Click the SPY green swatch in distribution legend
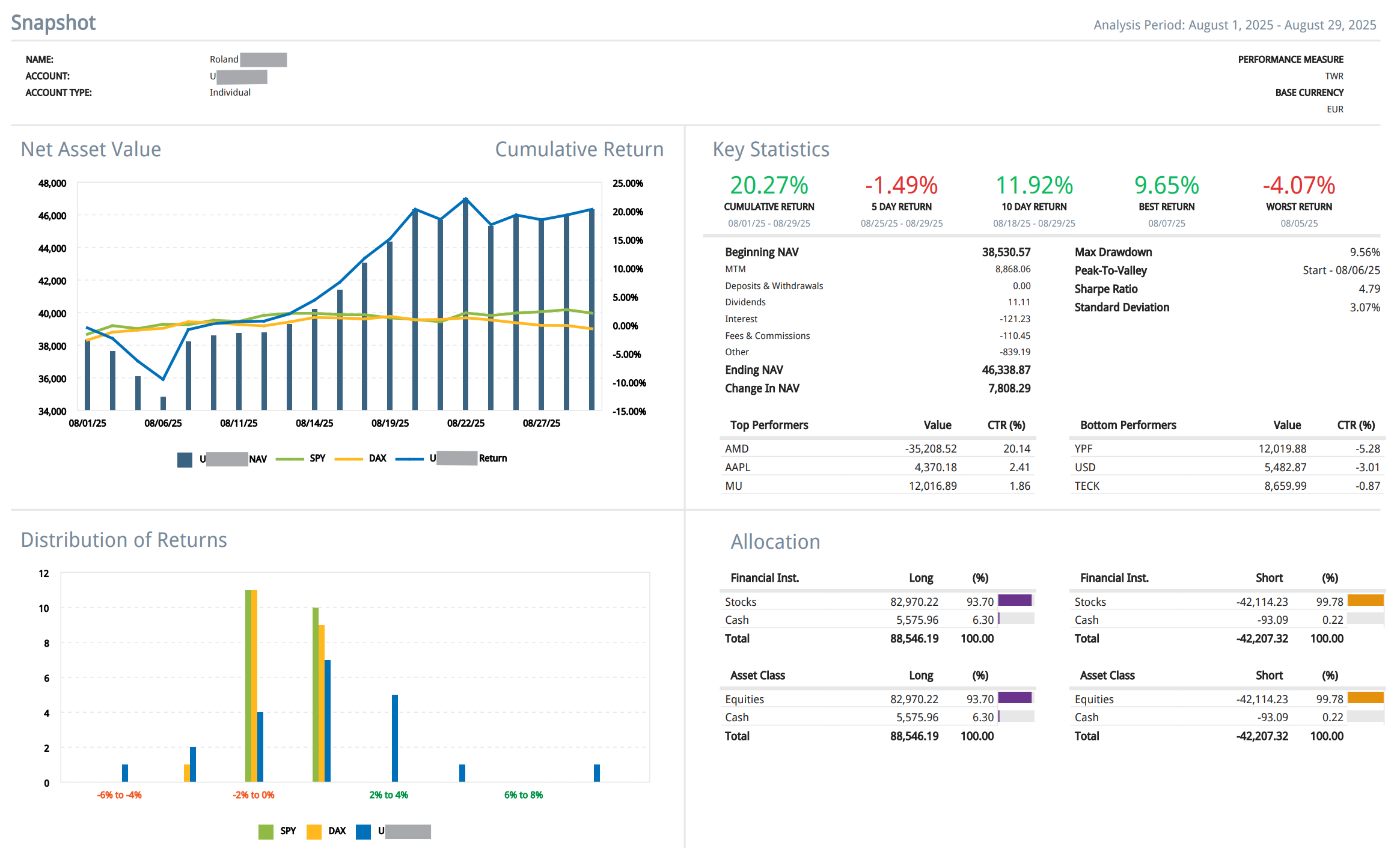This screenshot has height=848, width=1400. click(266, 832)
